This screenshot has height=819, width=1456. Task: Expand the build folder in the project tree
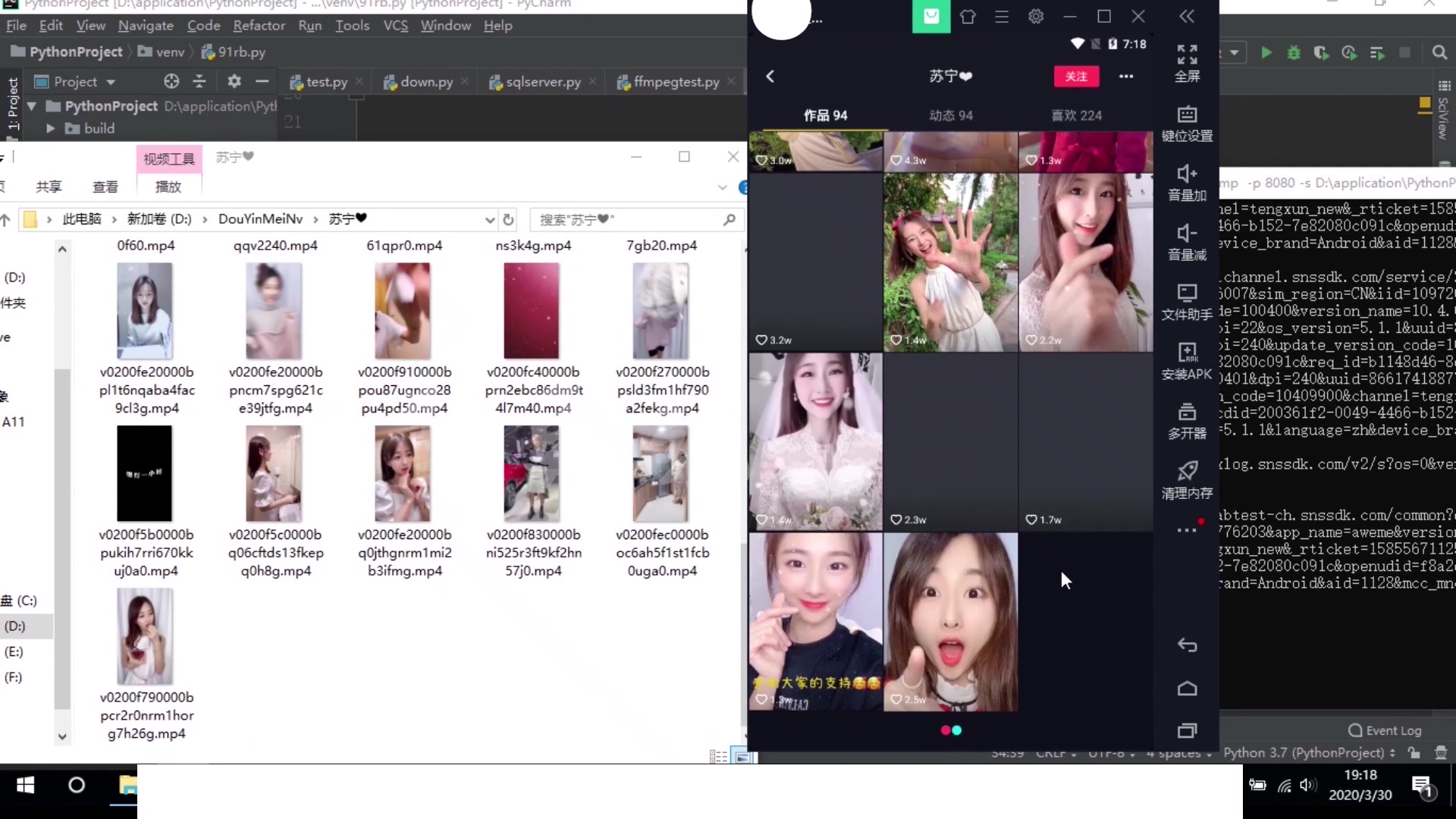pyautogui.click(x=49, y=128)
